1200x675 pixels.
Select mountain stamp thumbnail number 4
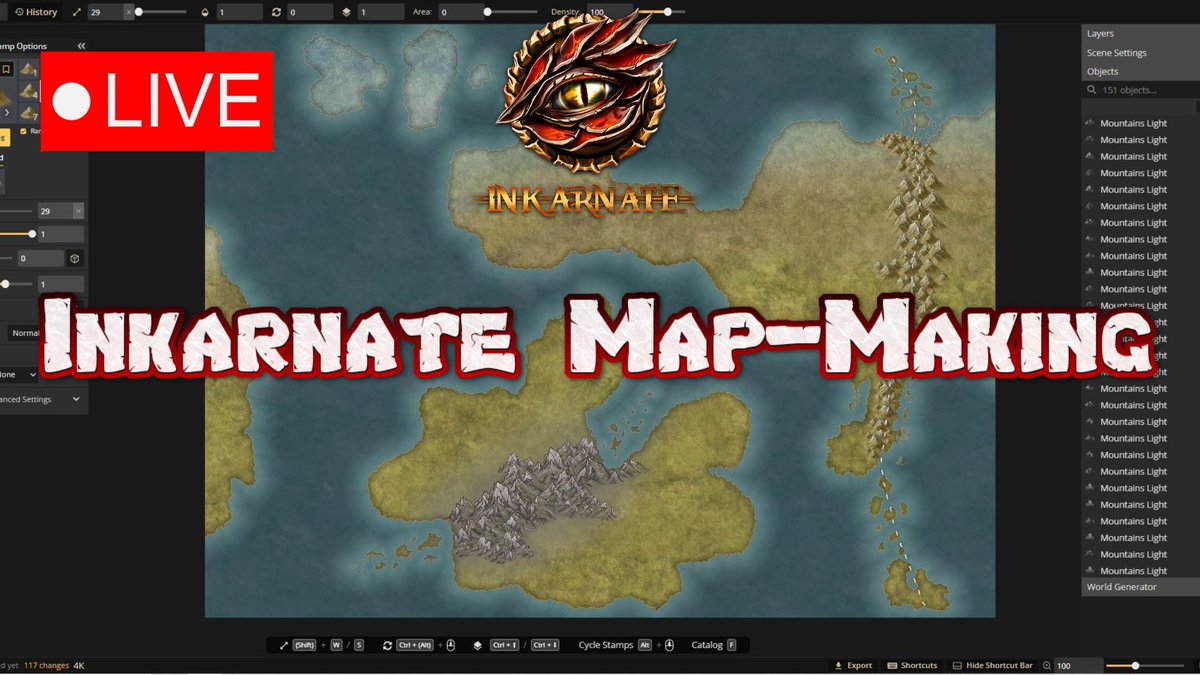29,92
